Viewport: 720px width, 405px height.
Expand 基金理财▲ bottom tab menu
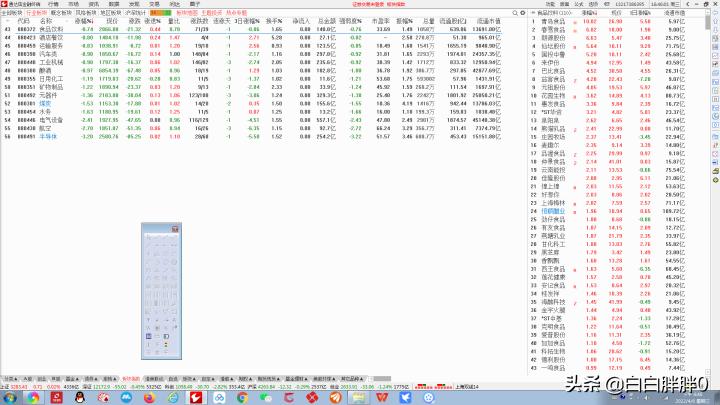[x=297, y=379]
